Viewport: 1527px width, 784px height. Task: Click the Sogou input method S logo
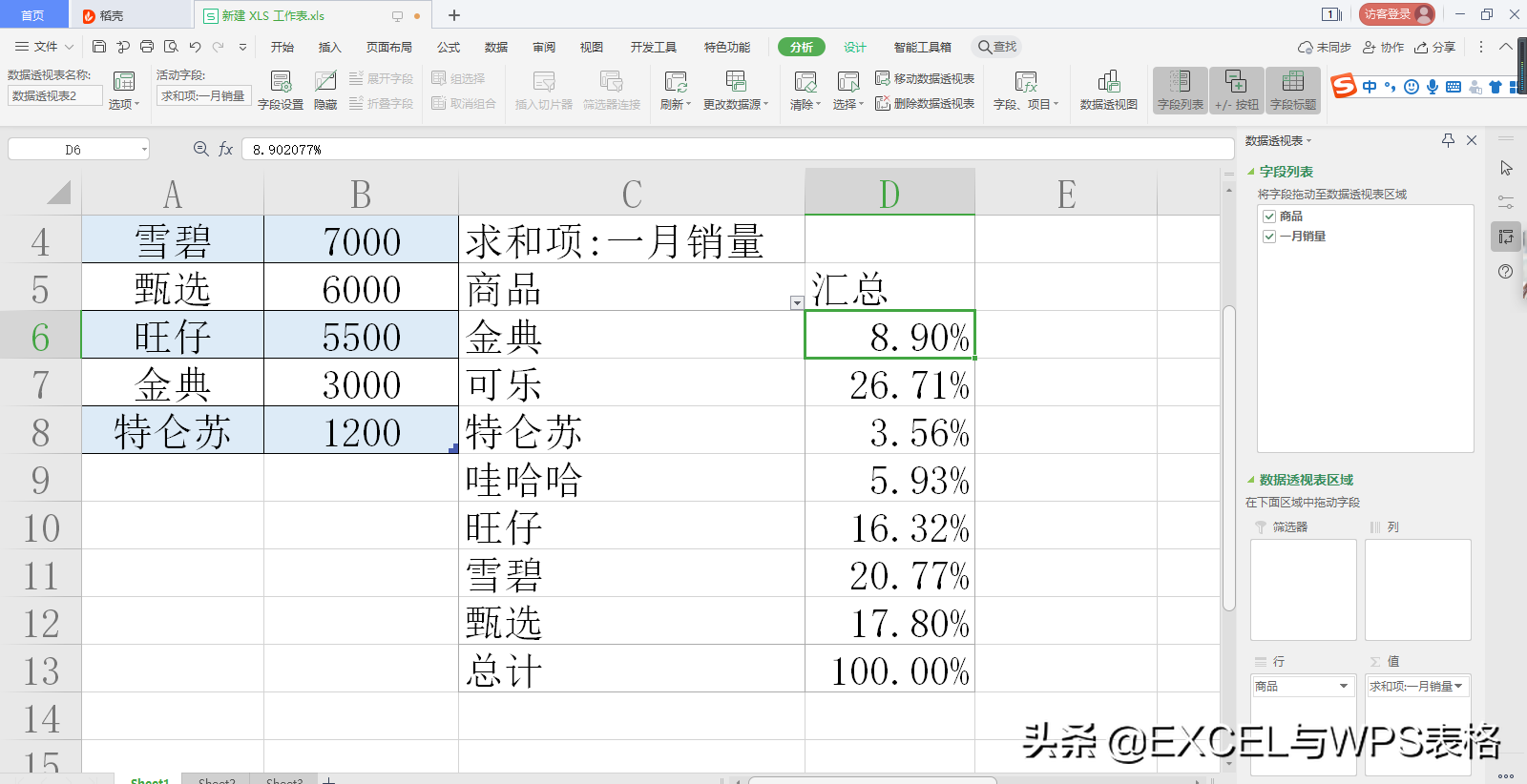point(1344,86)
